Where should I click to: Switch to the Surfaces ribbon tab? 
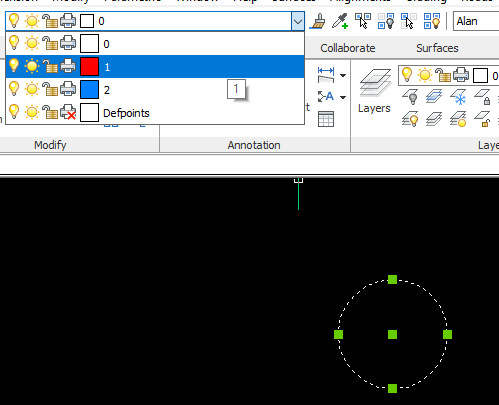[437, 48]
